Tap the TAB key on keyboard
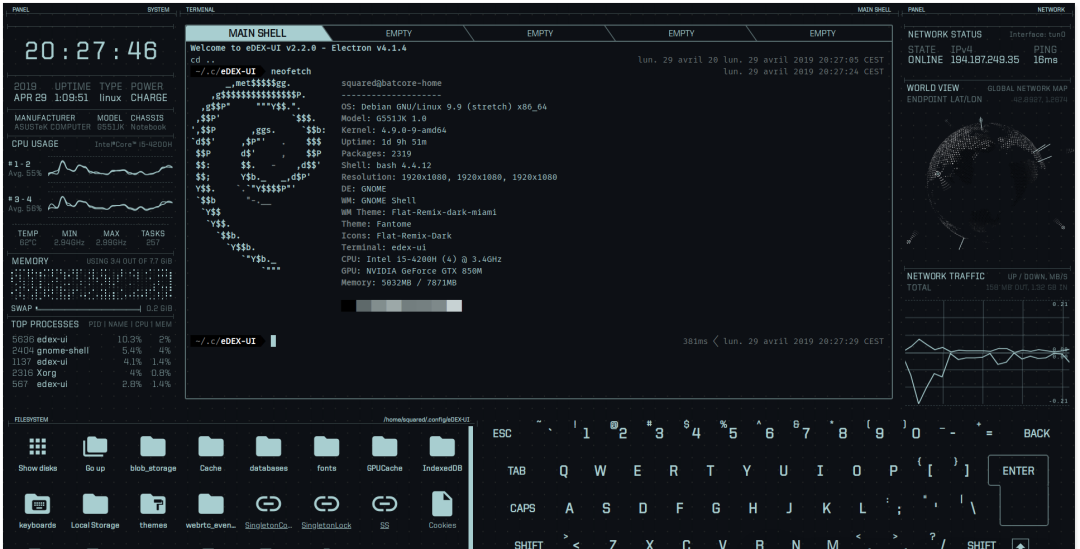This screenshot has width=1080, height=549. pos(517,471)
